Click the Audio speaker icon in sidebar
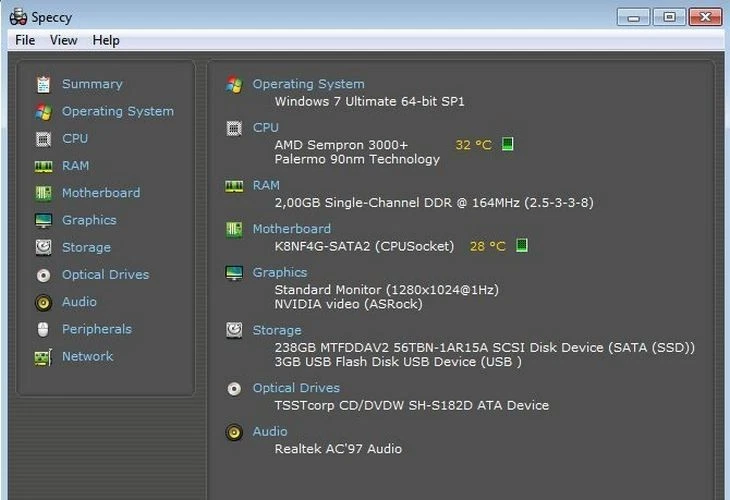The image size is (730, 500). (x=43, y=303)
